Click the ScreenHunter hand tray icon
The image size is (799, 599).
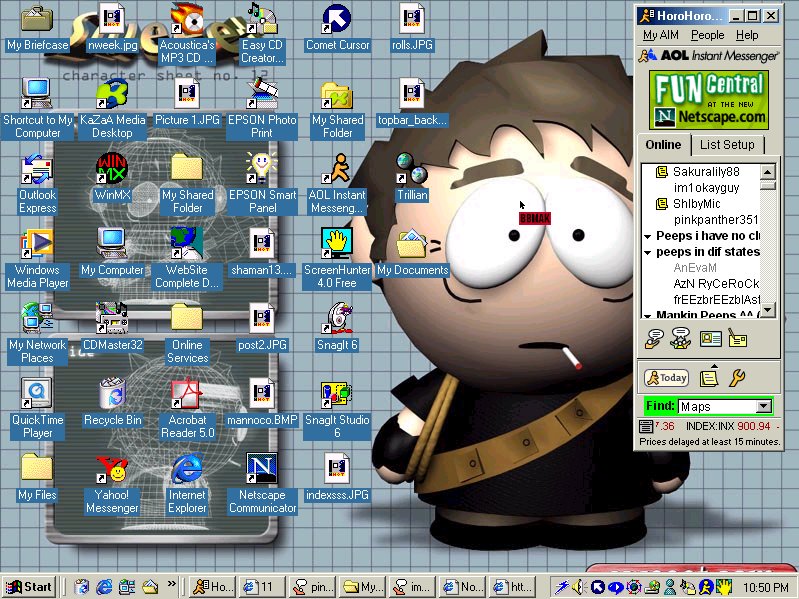click(724, 587)
